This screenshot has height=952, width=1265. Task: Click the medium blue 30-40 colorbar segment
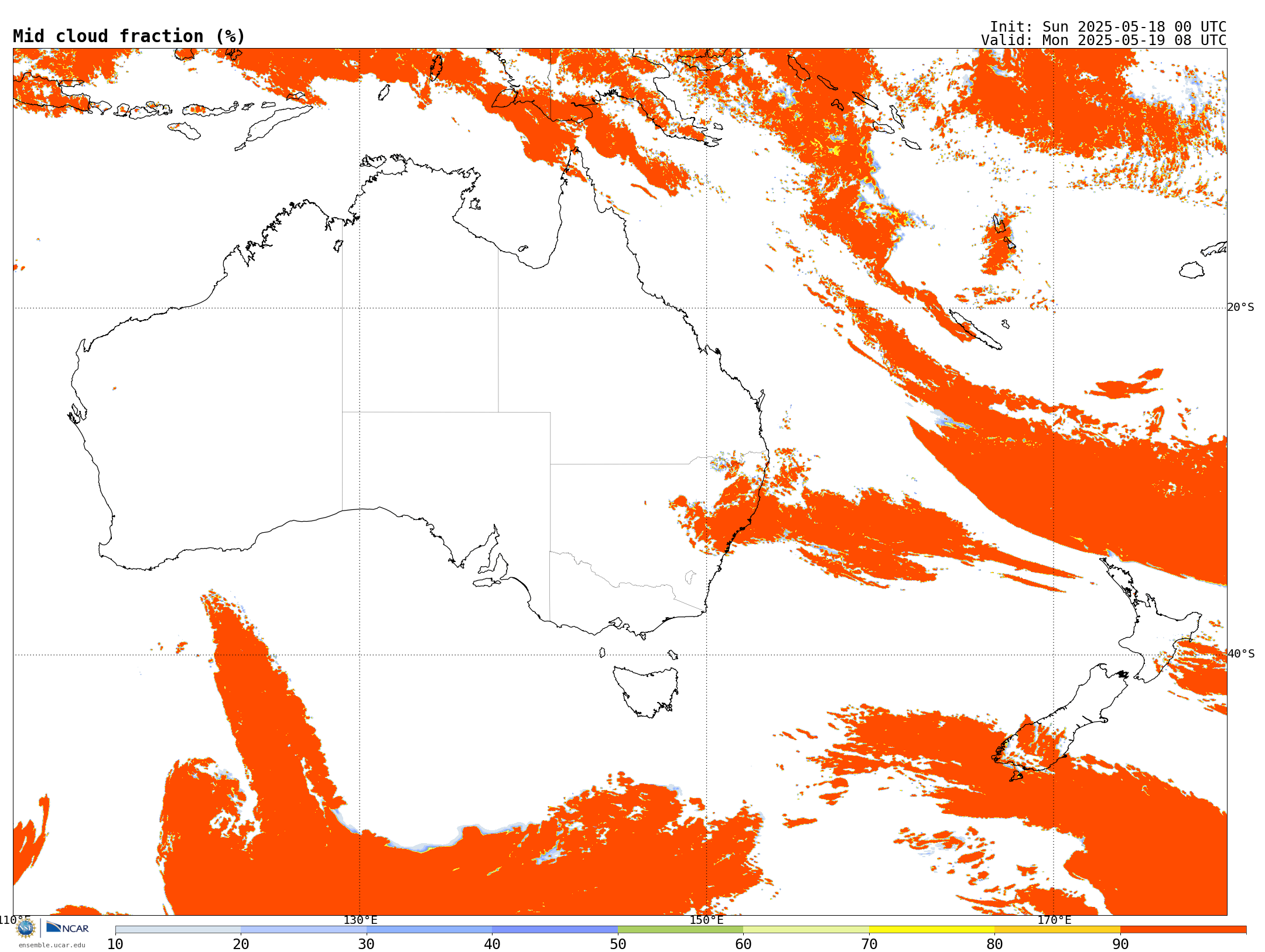[x=429, y=929]
